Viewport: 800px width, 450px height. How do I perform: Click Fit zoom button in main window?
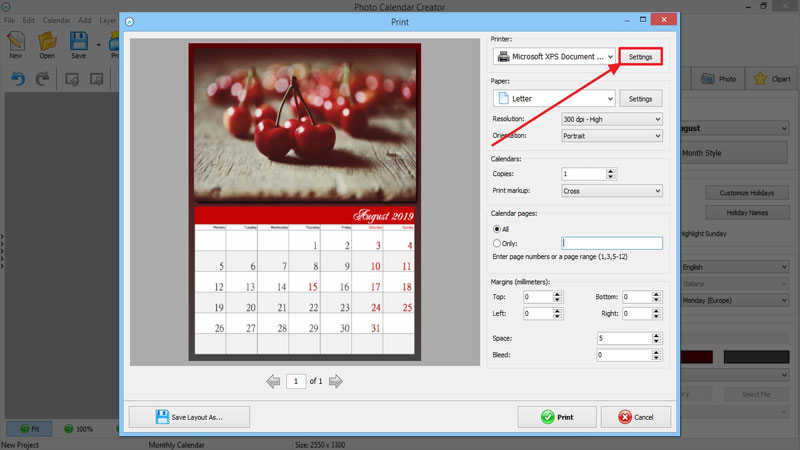point(29,429)
